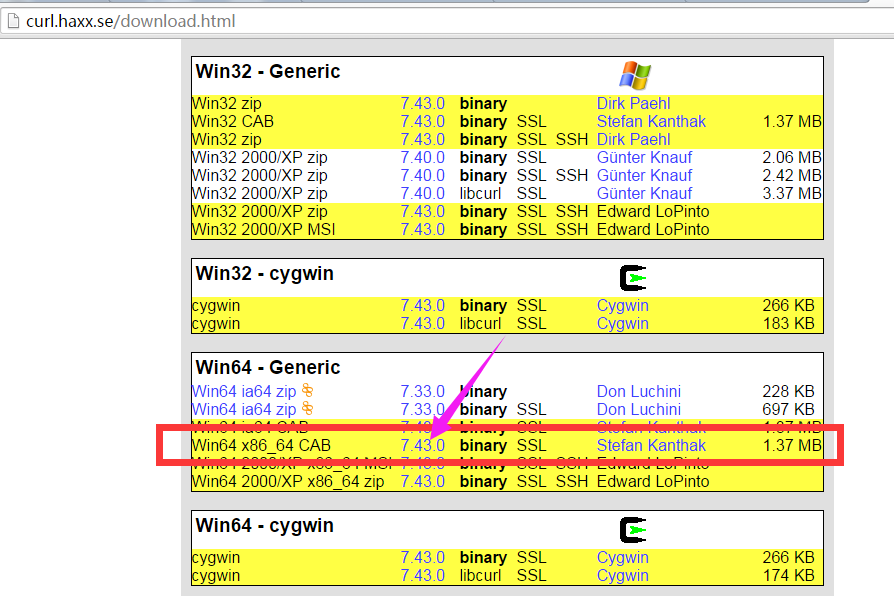Click 'libcurl' in the 174 KB cygwin row
Screen dimensions: 894x596
pyautogui.click(x=481, y=575)
